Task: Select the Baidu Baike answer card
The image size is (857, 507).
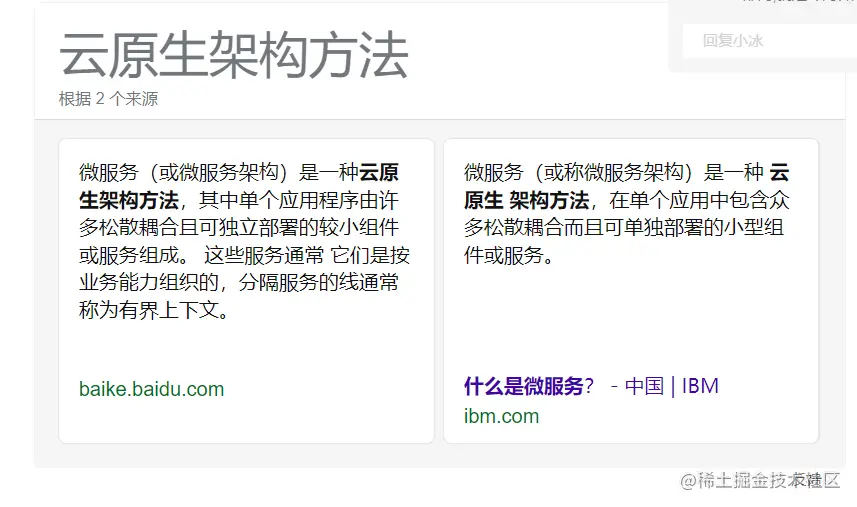Action: tap(246, 291)
